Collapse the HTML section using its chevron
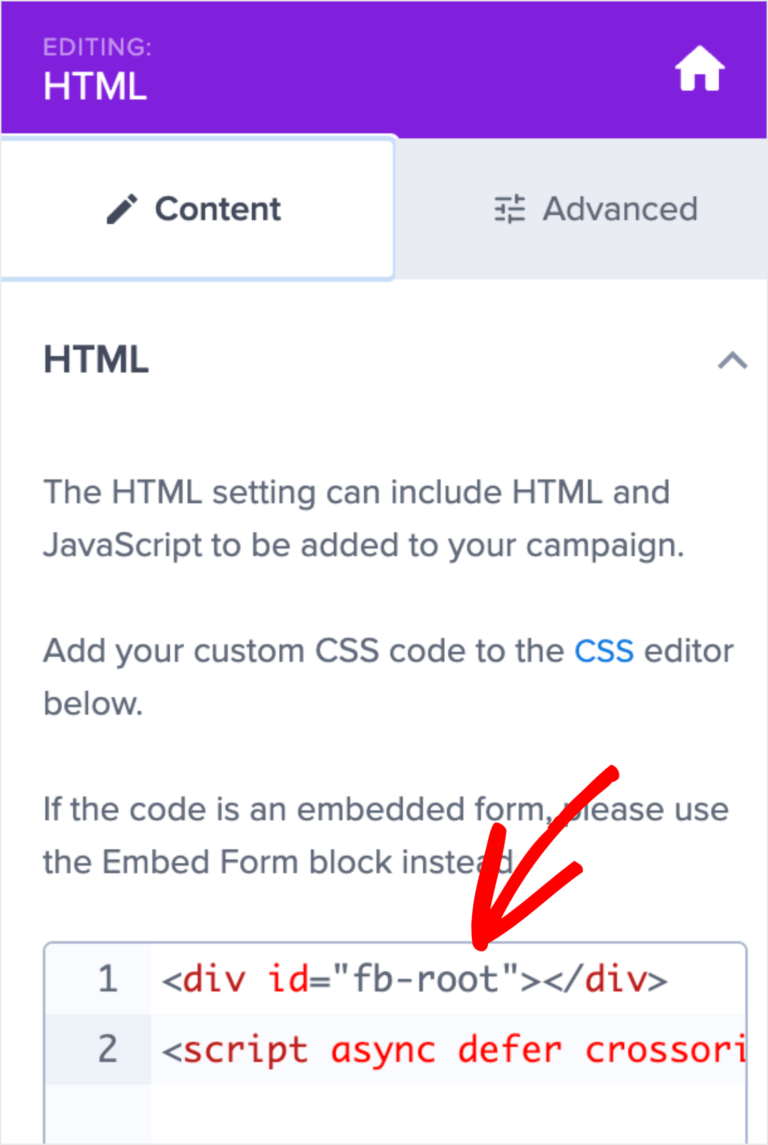 tap(733, 361)
